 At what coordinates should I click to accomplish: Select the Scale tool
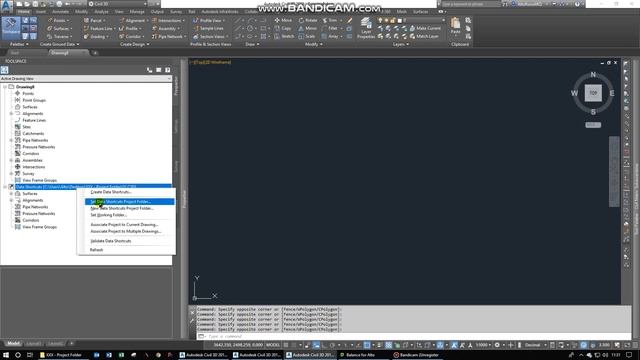click(x=307, y=36)
